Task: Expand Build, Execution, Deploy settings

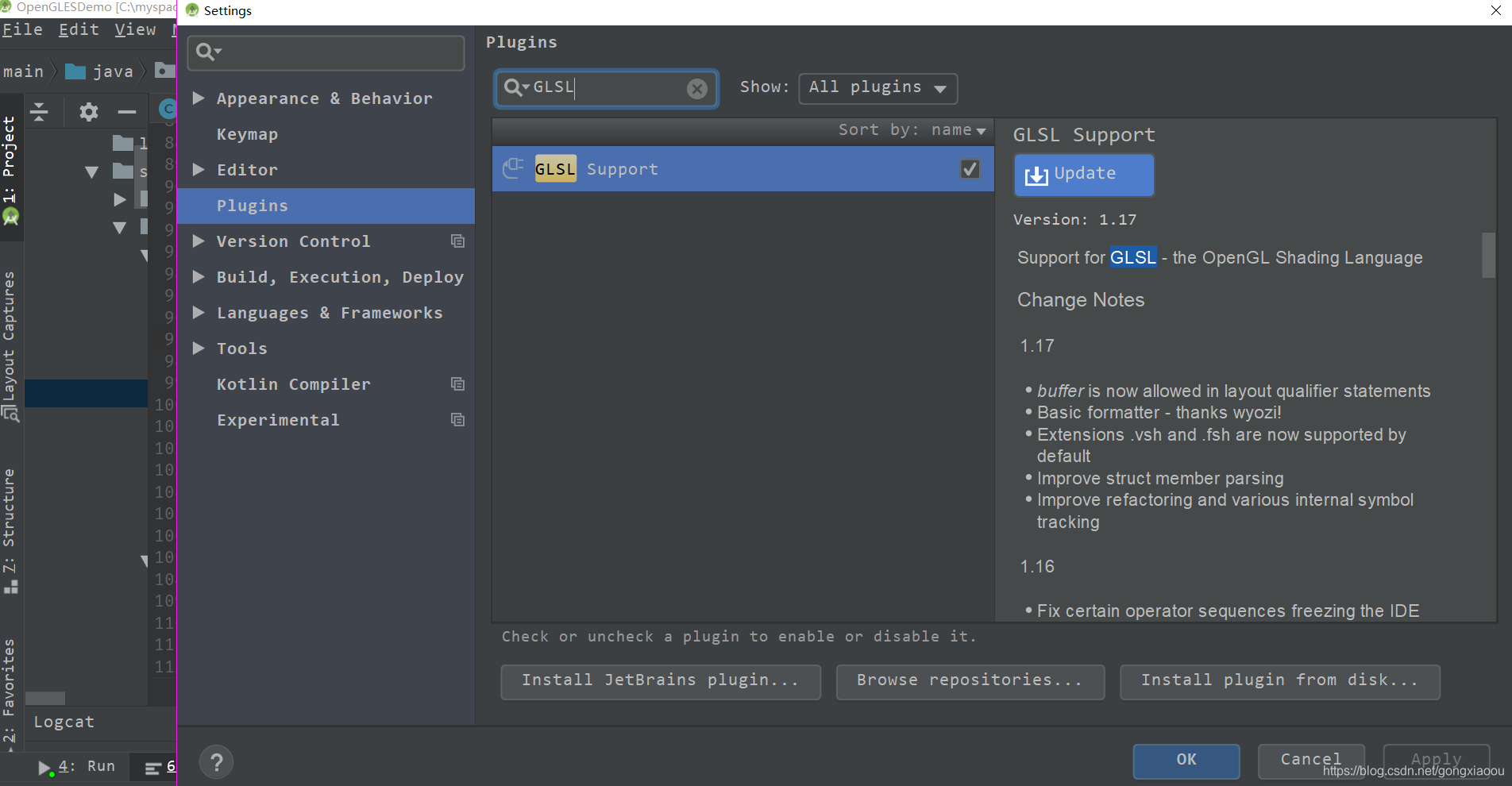Action: (x=199, y=277)
